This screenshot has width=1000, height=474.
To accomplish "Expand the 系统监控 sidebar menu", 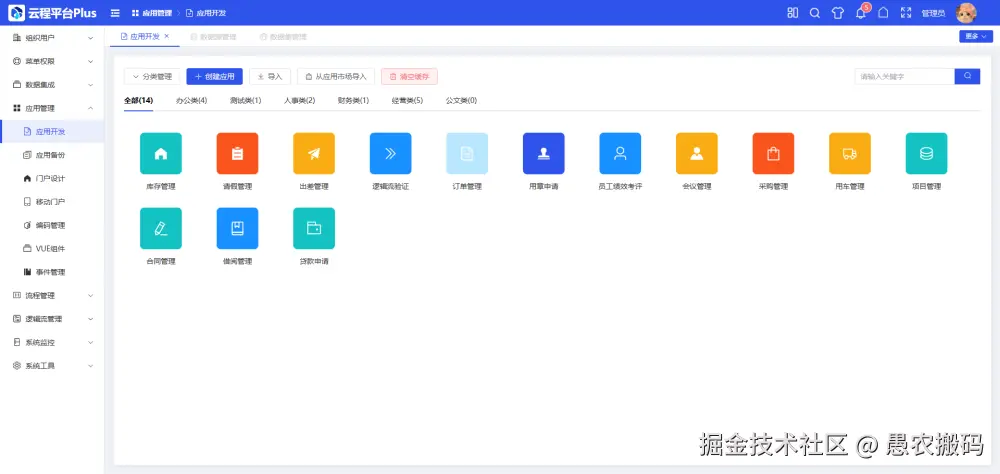I will [x=52, y=343].
